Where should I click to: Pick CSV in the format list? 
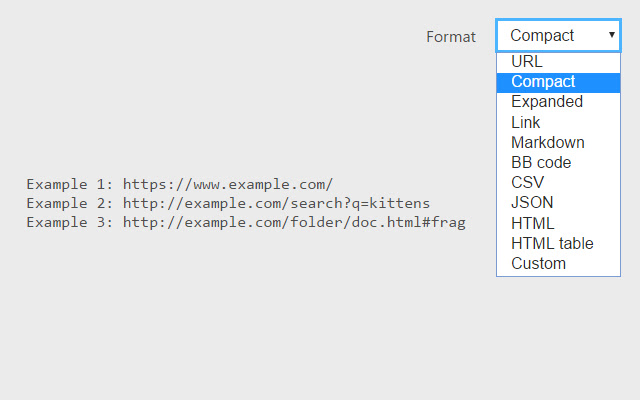point(527,182)
